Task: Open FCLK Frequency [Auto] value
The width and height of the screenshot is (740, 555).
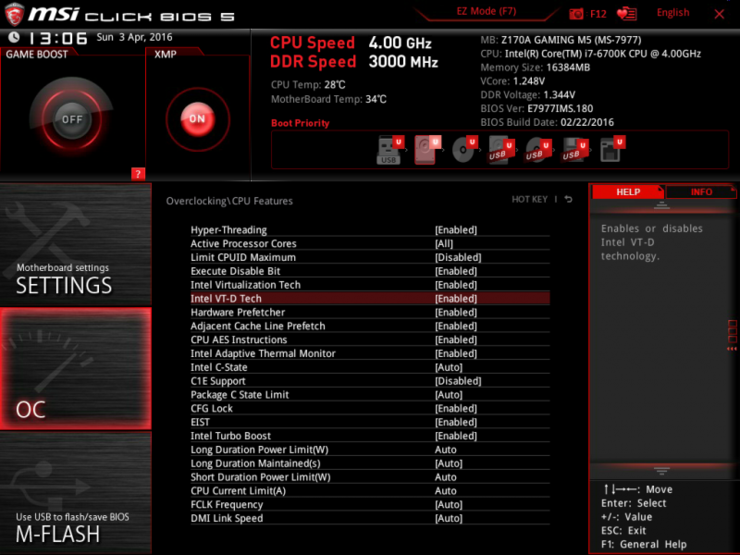Action: (448, 505)
